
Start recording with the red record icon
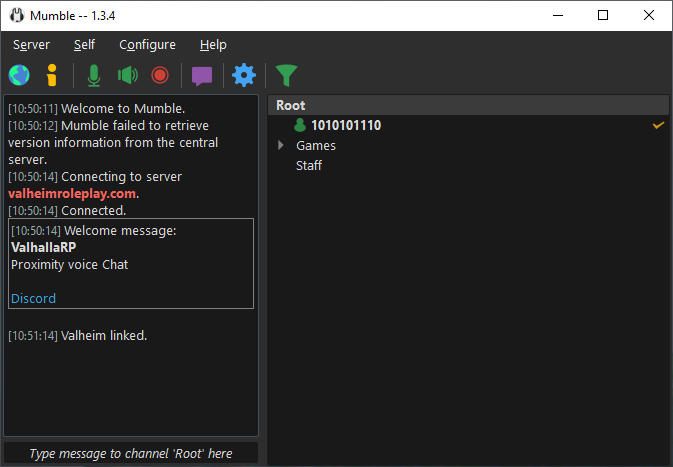pyautogui.click(x=160, y=75)
